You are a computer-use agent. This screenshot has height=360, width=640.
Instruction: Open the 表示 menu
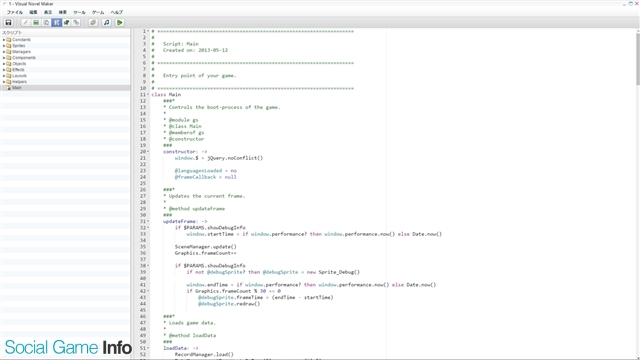(x=48, y=12)
